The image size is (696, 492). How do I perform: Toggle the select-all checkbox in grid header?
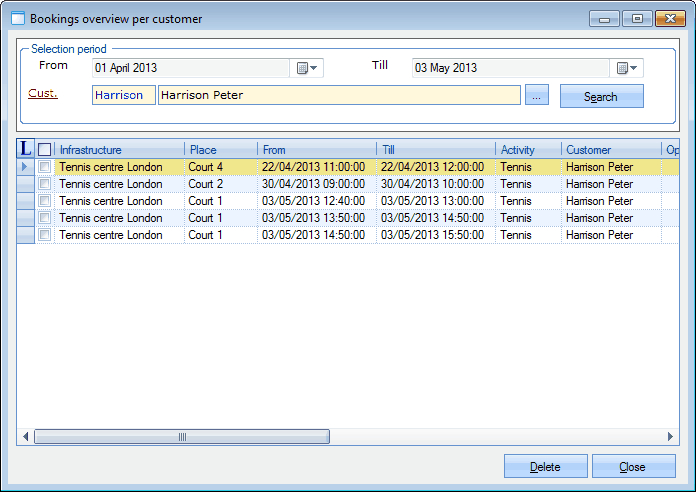[44, 150]
